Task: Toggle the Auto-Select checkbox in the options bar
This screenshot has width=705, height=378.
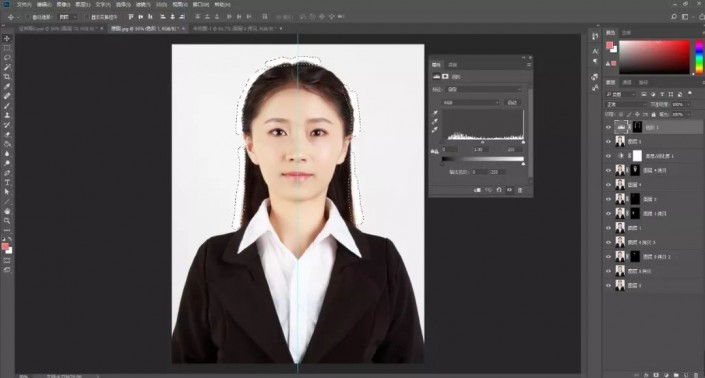Action: pos(28,17)
